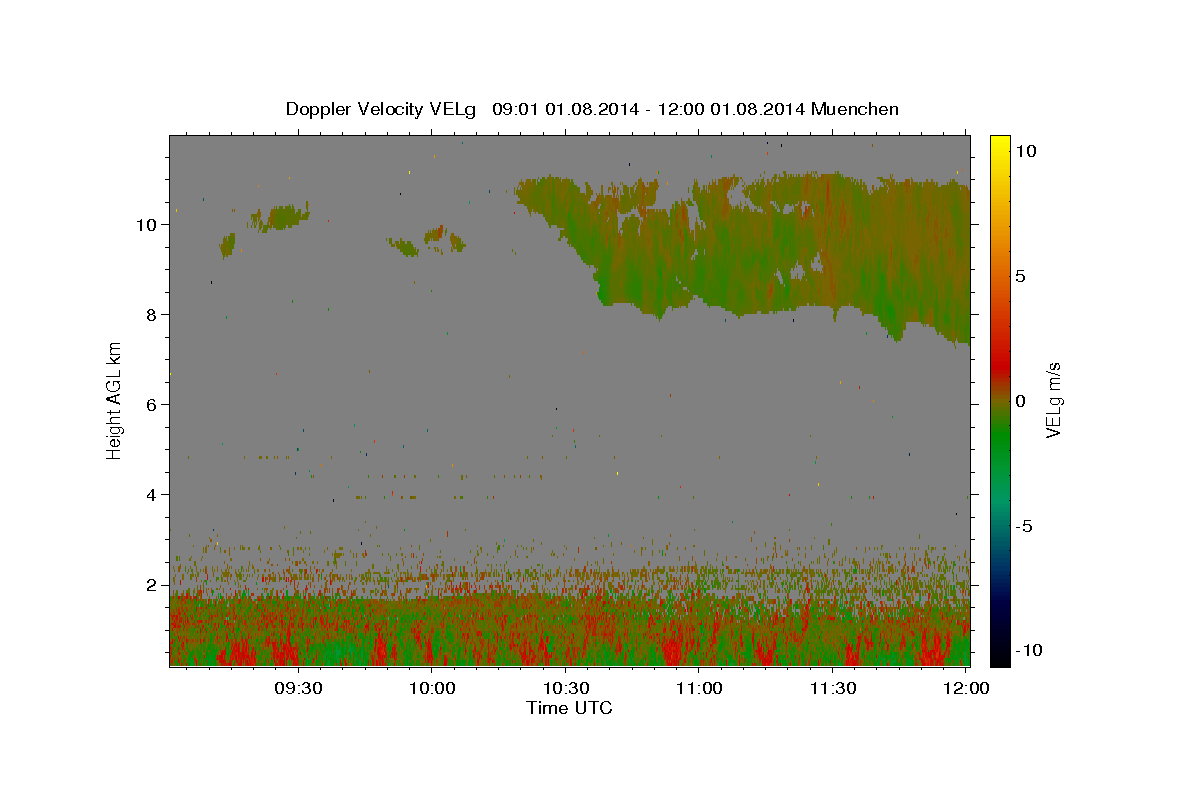The width and height of the screenshot is (1200, 800).
Task: Click the height axis label '2'
Action: pos(152,585)
